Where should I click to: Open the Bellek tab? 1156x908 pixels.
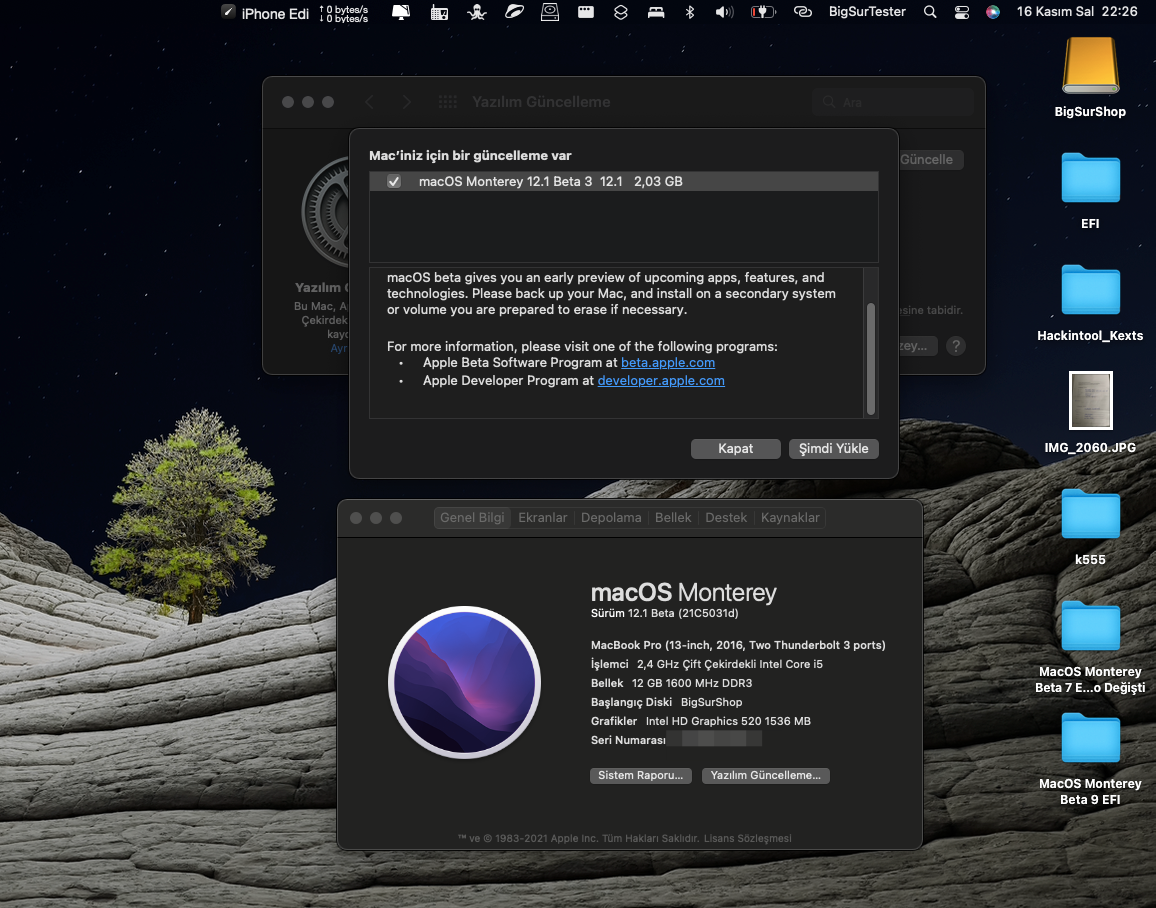(x=673, y=517)
